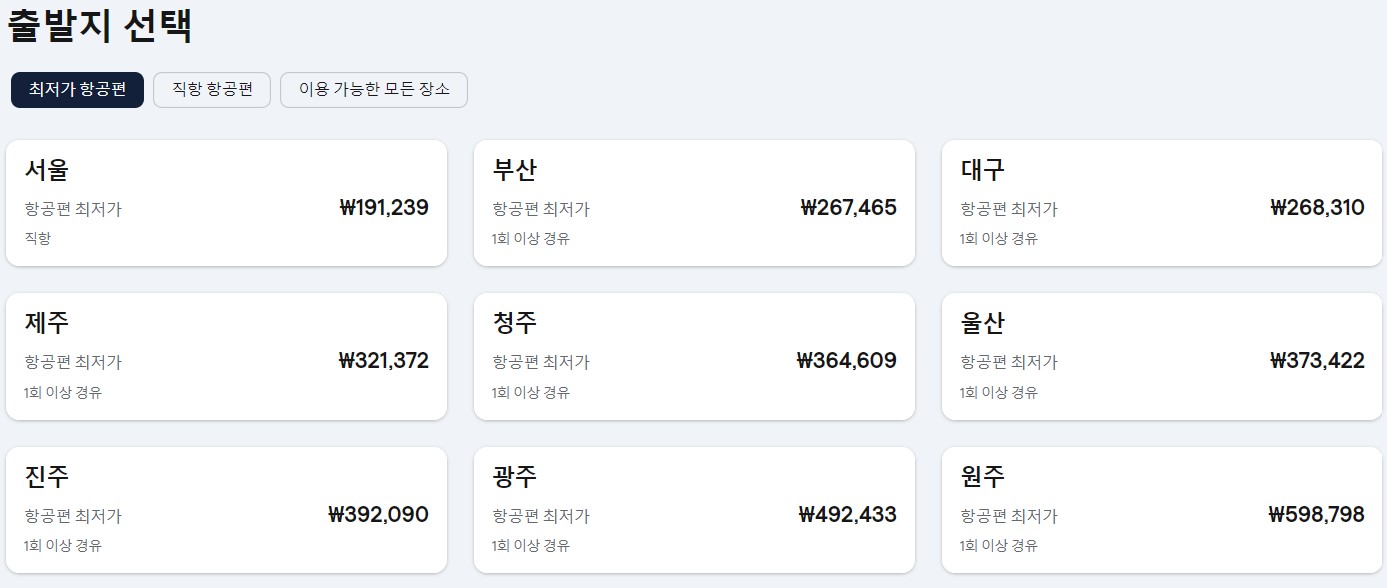
Task: Select 원주 as departure point
Action: tap(1161, 509)
